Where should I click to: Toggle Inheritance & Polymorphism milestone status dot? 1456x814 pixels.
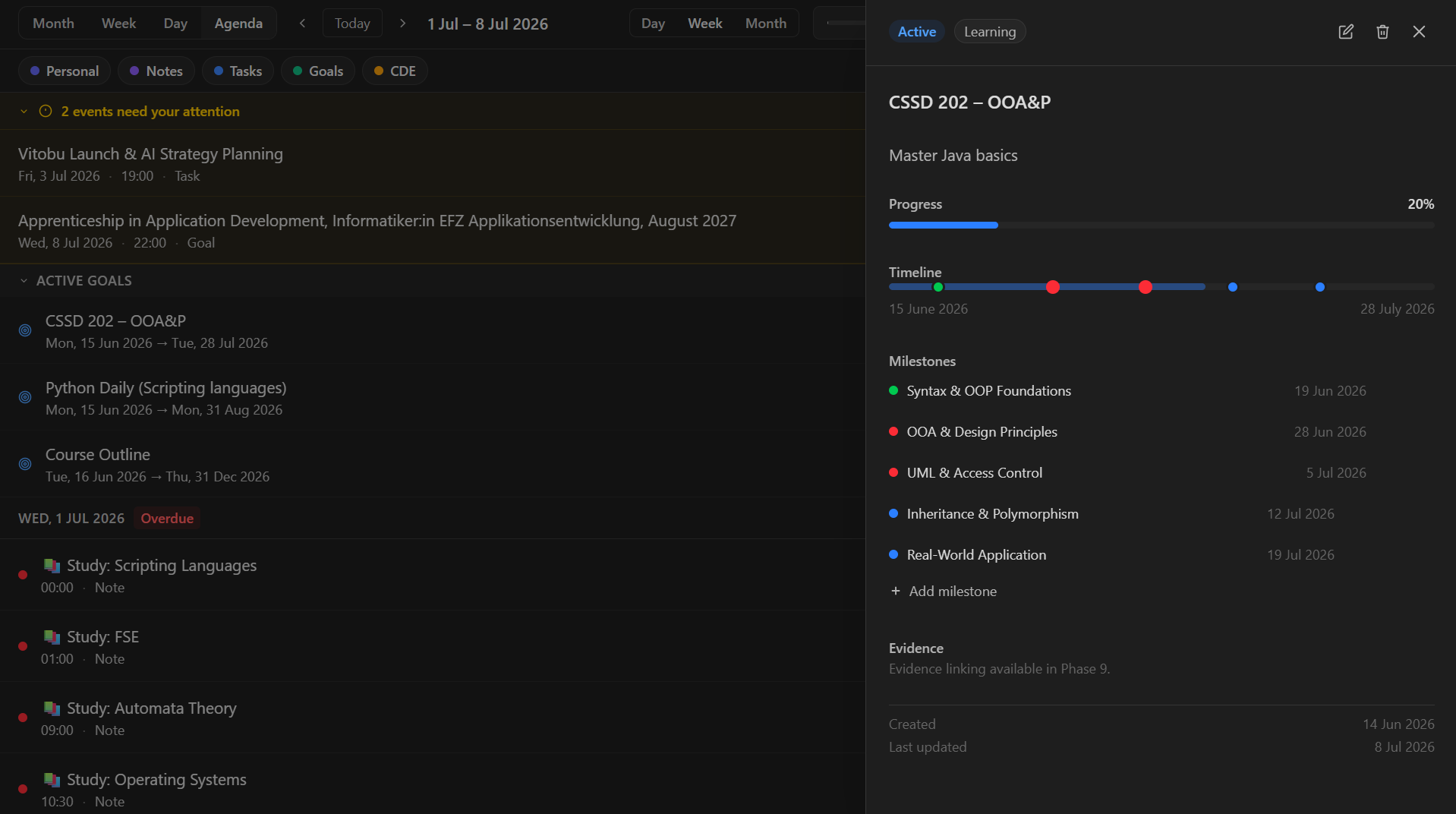[x=893, y=513]
